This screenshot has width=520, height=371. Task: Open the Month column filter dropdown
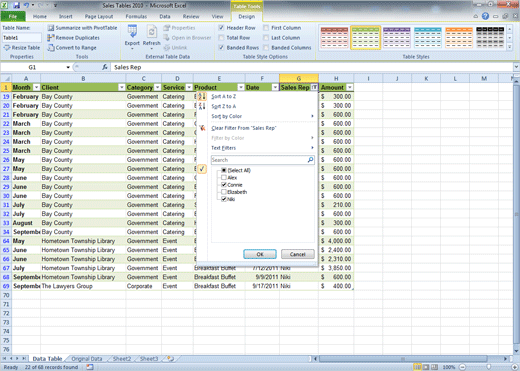[36, 87]
